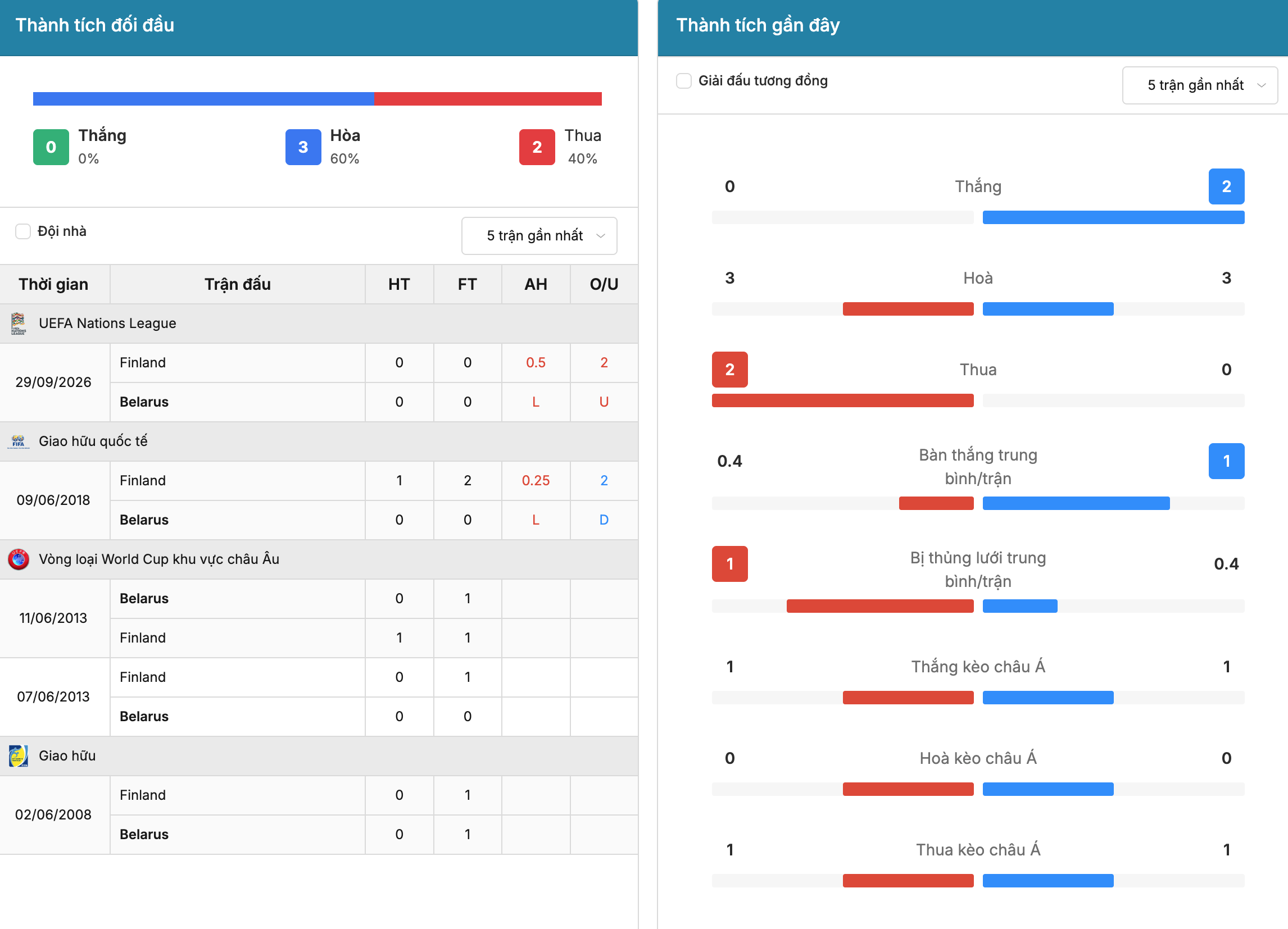Click the blue segment of head-to-head bar
The width and height of the screenshot is (1288, 929).
coord(204,99)
